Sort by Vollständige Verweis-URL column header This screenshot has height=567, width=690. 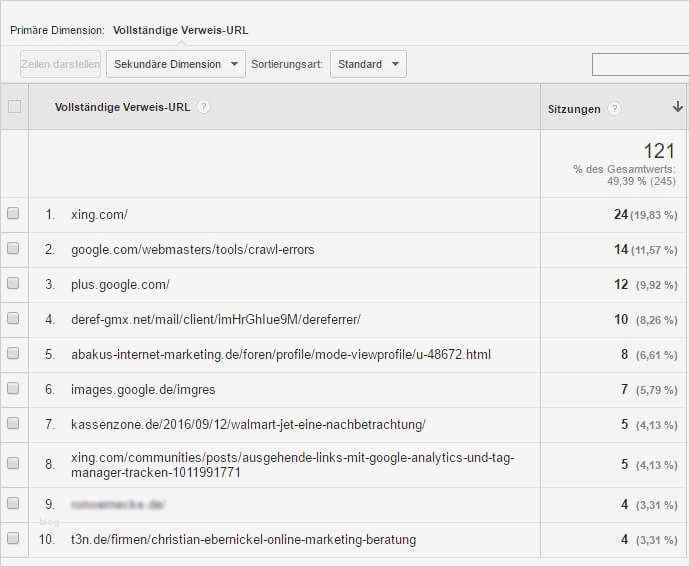click(x=122, y=107)
